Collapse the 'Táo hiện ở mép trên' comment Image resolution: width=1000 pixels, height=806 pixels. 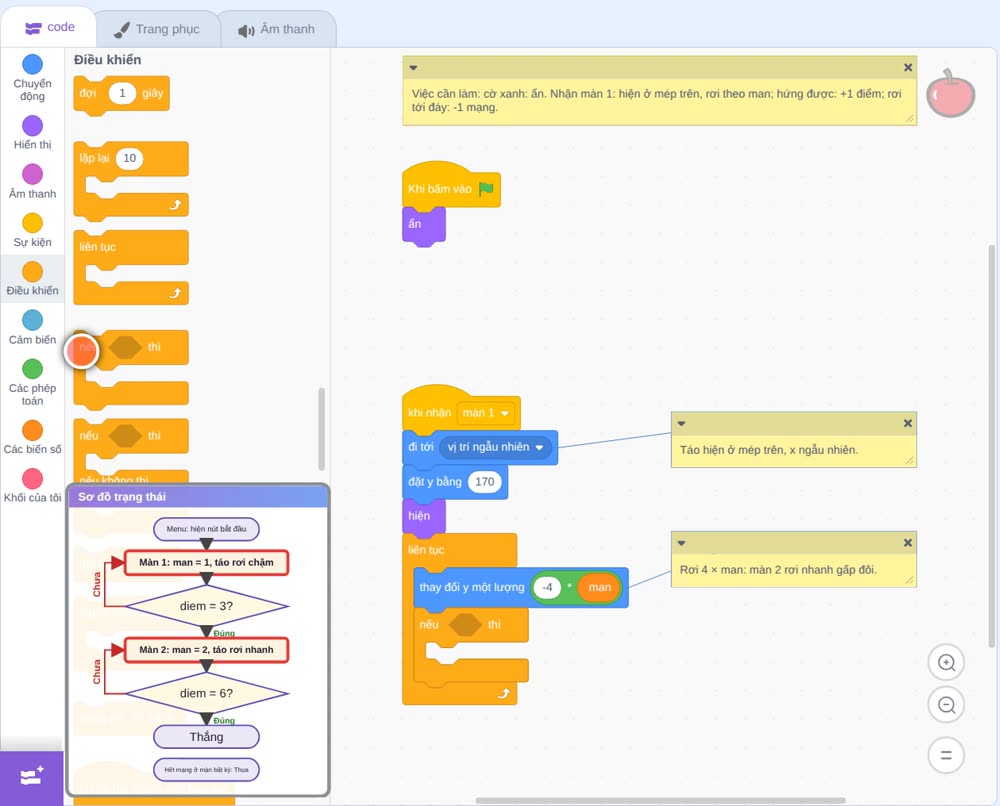[681, 423]
